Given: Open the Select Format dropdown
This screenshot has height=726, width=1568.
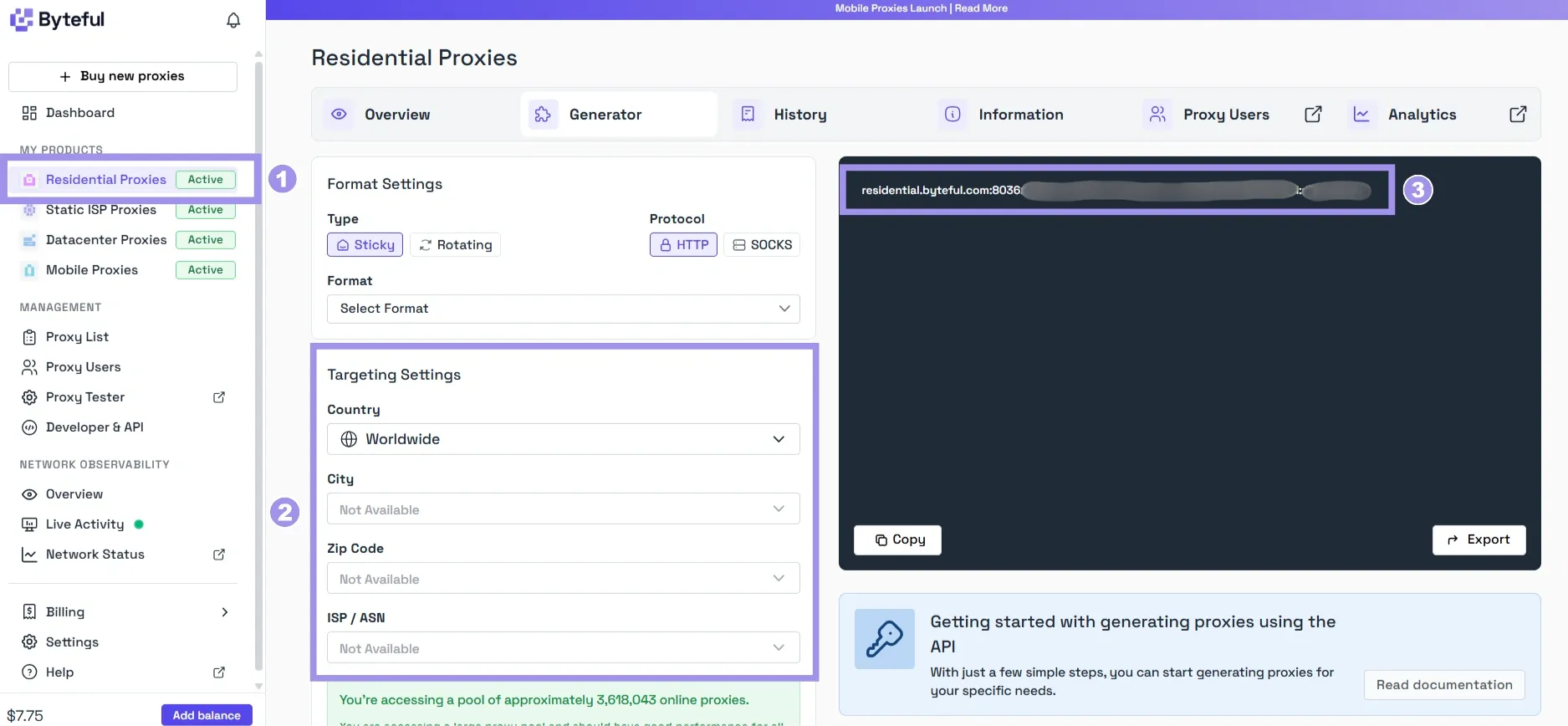Looking at the screenshot, I should click(564, 309).
